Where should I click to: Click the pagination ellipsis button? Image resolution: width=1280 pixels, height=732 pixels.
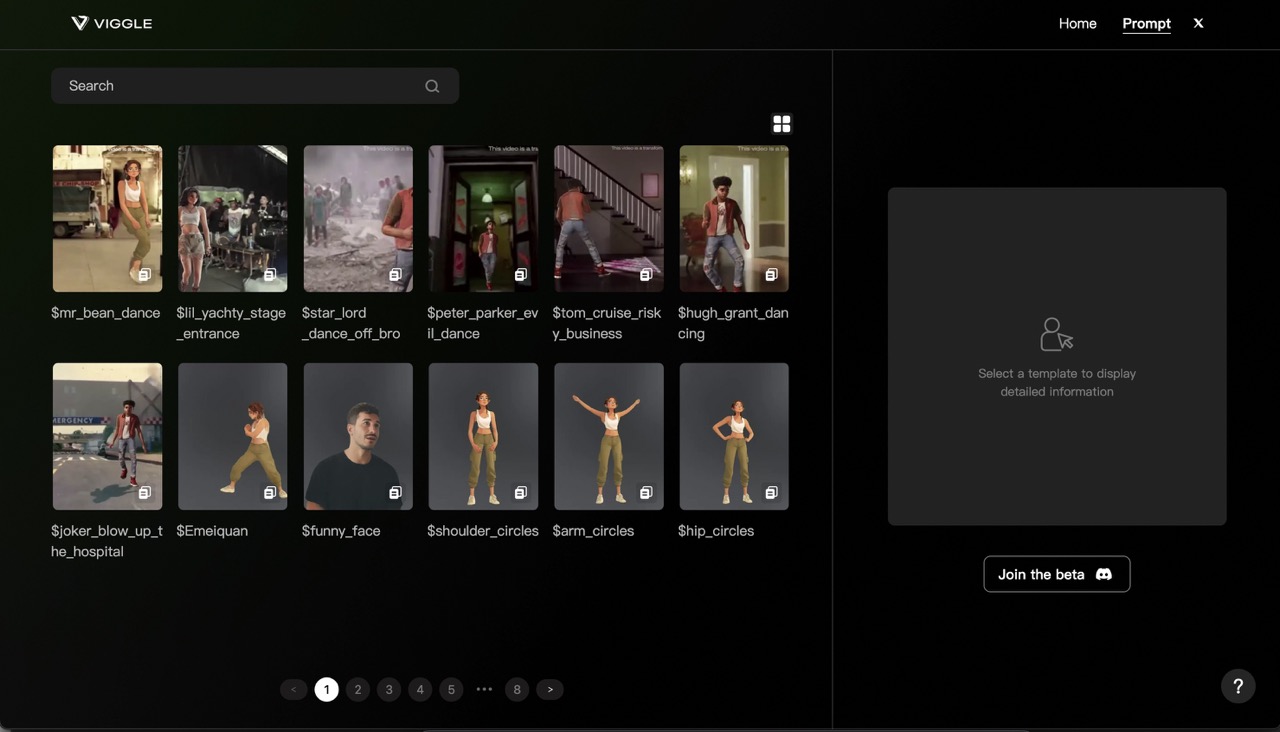[x=484, y=689]
